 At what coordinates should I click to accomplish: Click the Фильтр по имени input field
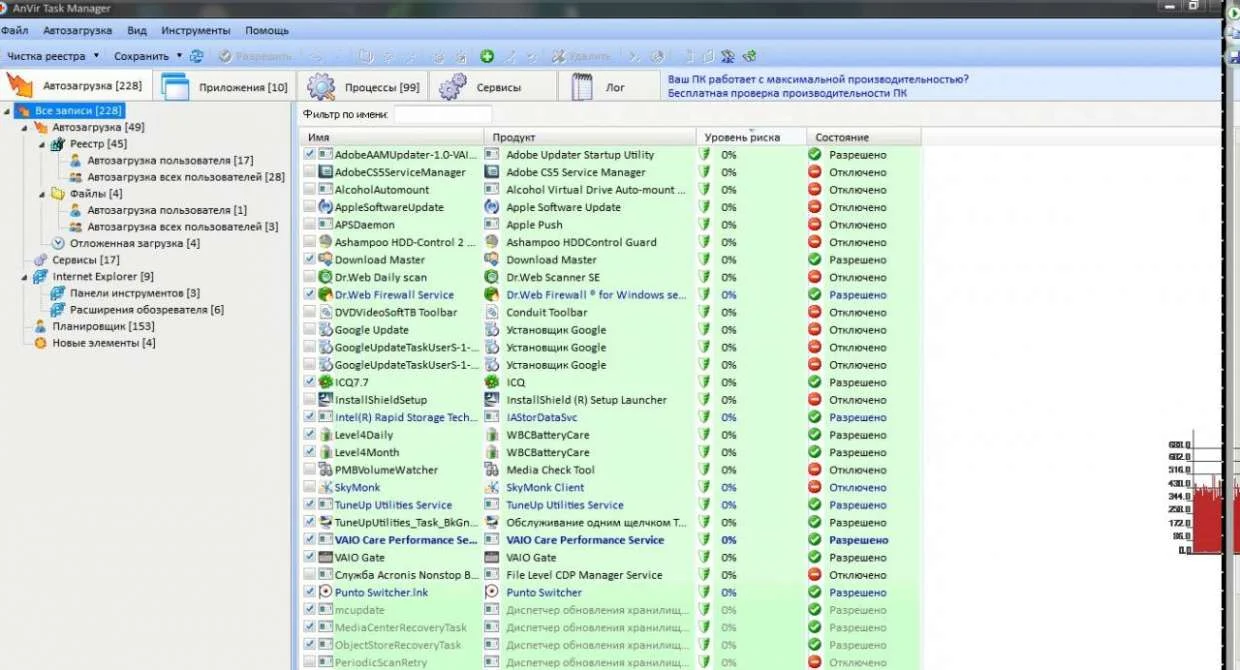point(442,115)
